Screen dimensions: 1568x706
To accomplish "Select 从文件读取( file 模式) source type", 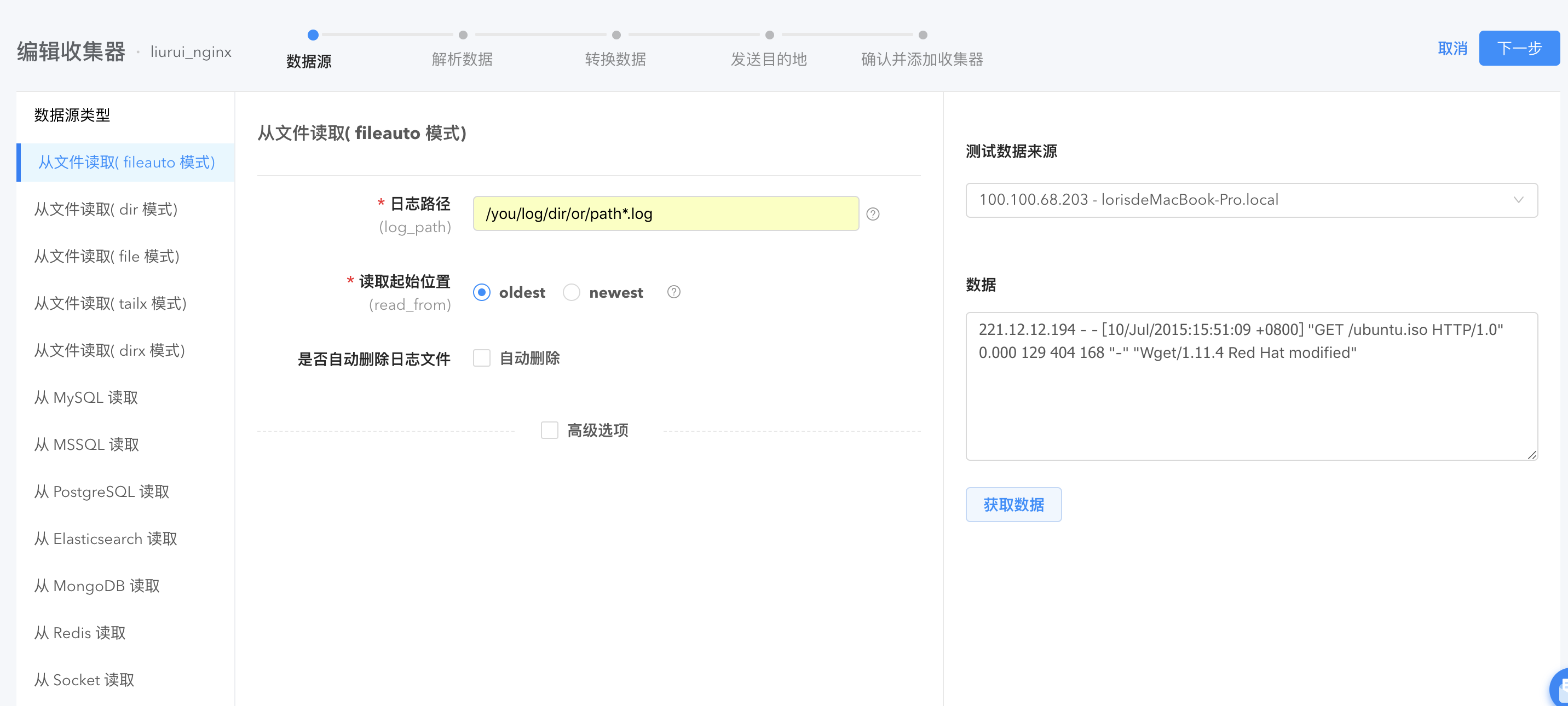I will pyautogui.click(x=125, y=256).
